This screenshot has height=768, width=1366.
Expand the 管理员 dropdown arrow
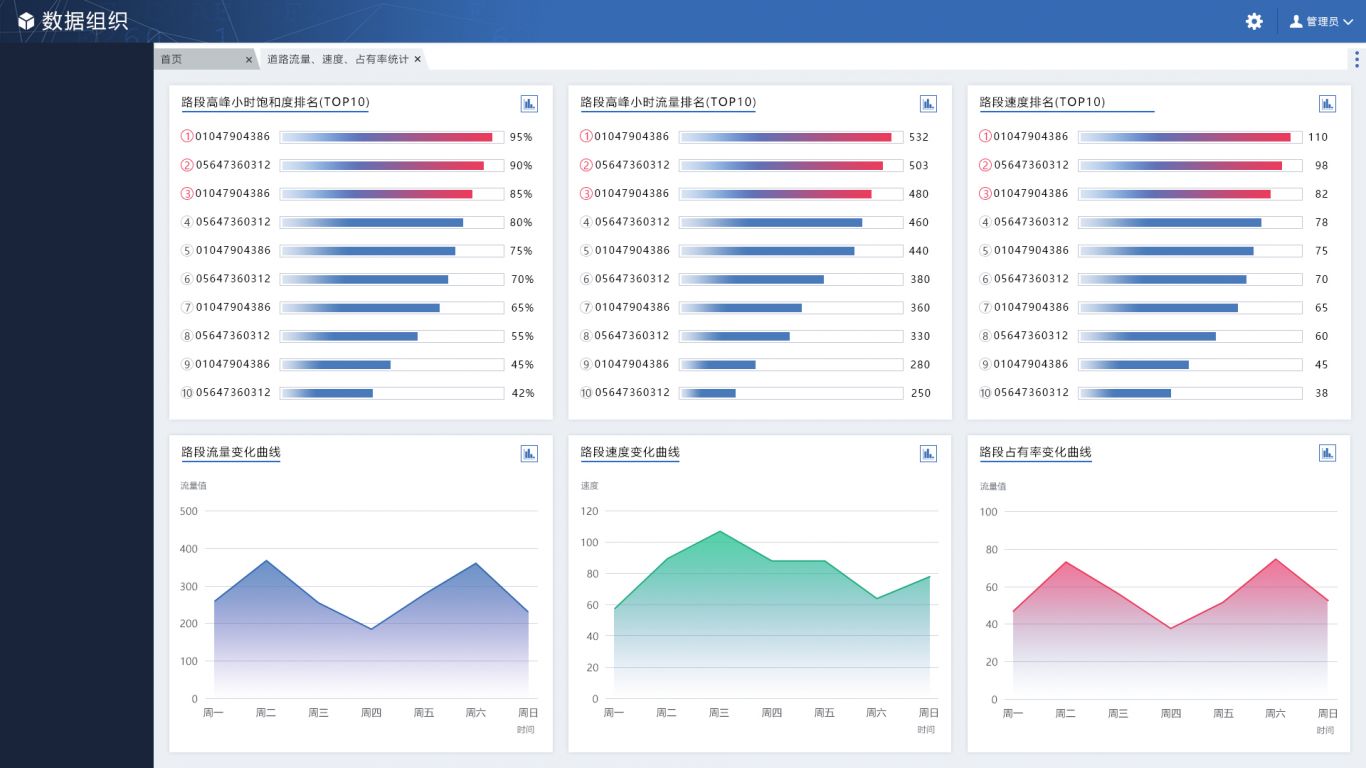point(1348,22)
